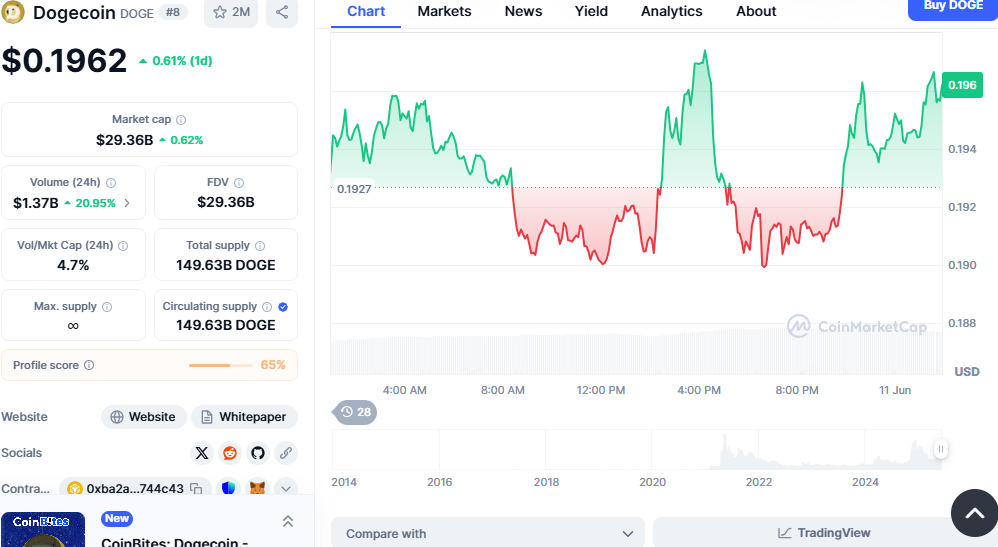Screen dimensions: 998x547
Task: Open Dogecoin's X (Twitter) social link
Action: [x=202, y=453]
